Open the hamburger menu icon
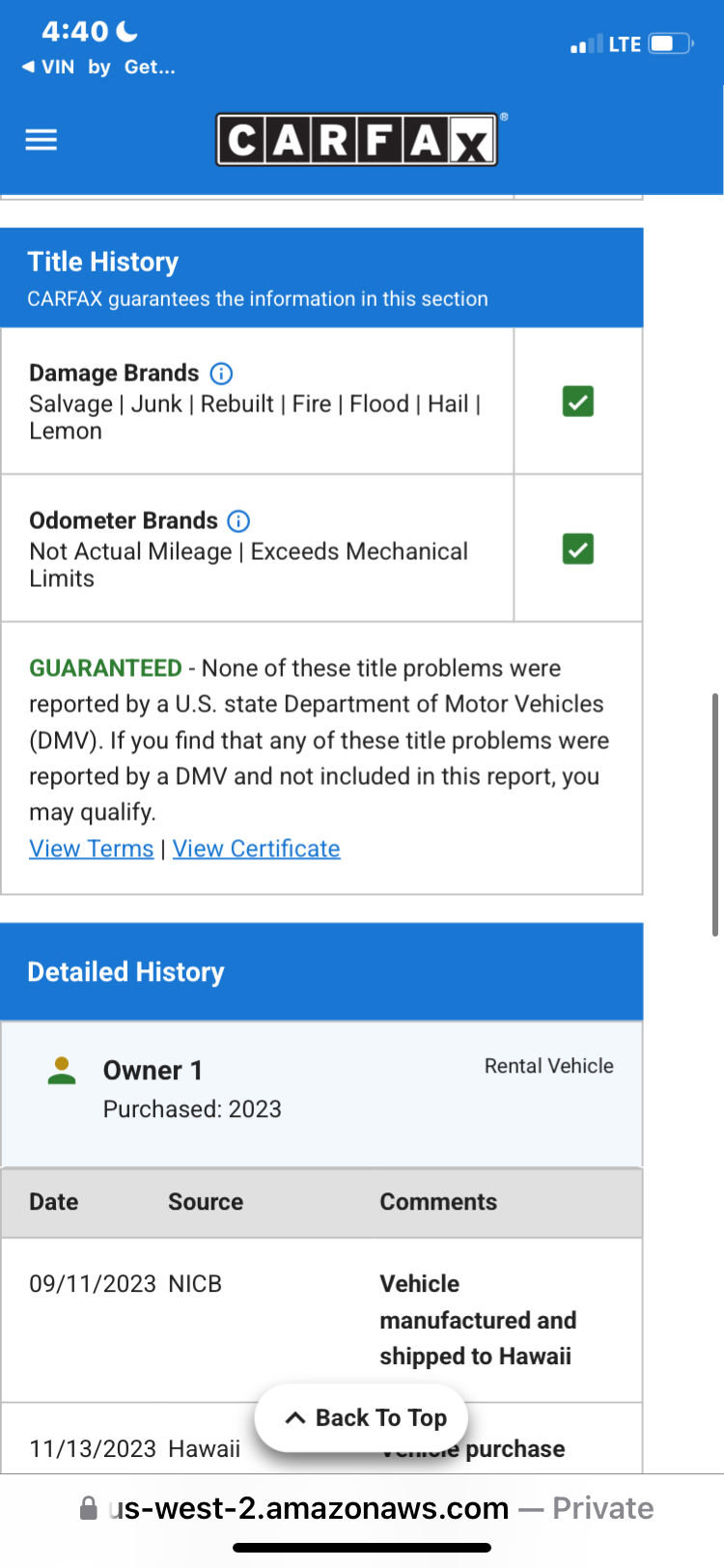 click(41, 140)
